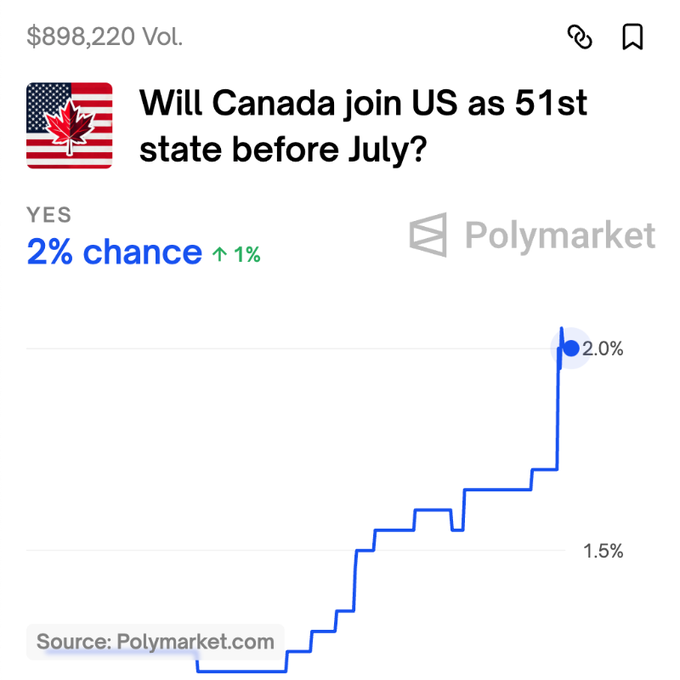The width and height of the screenshot is (680, 680).
Task: Click the long vertical rise of chart line
Action: tap(558, 415)
